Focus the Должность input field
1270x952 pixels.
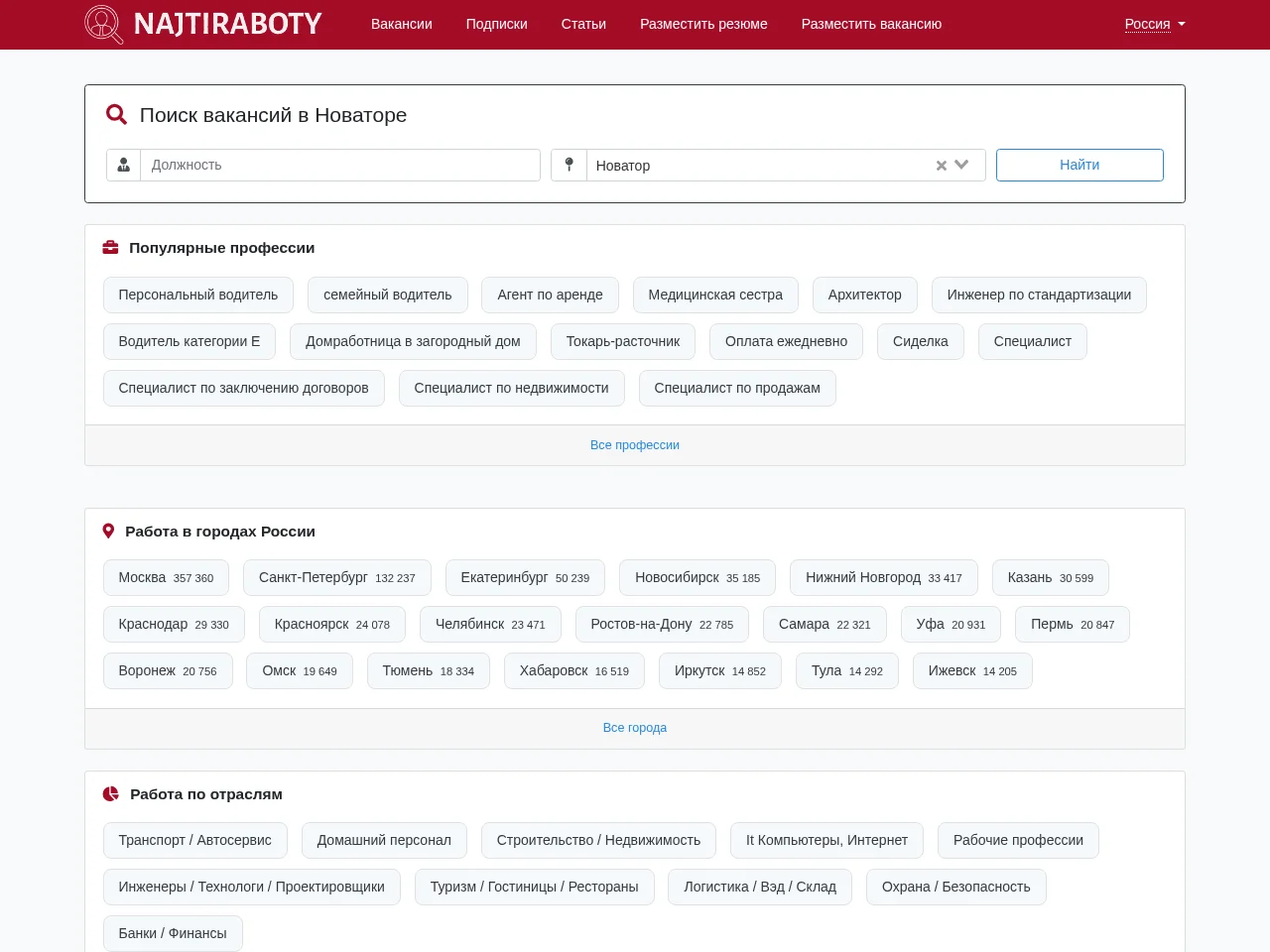pos(340,165)
